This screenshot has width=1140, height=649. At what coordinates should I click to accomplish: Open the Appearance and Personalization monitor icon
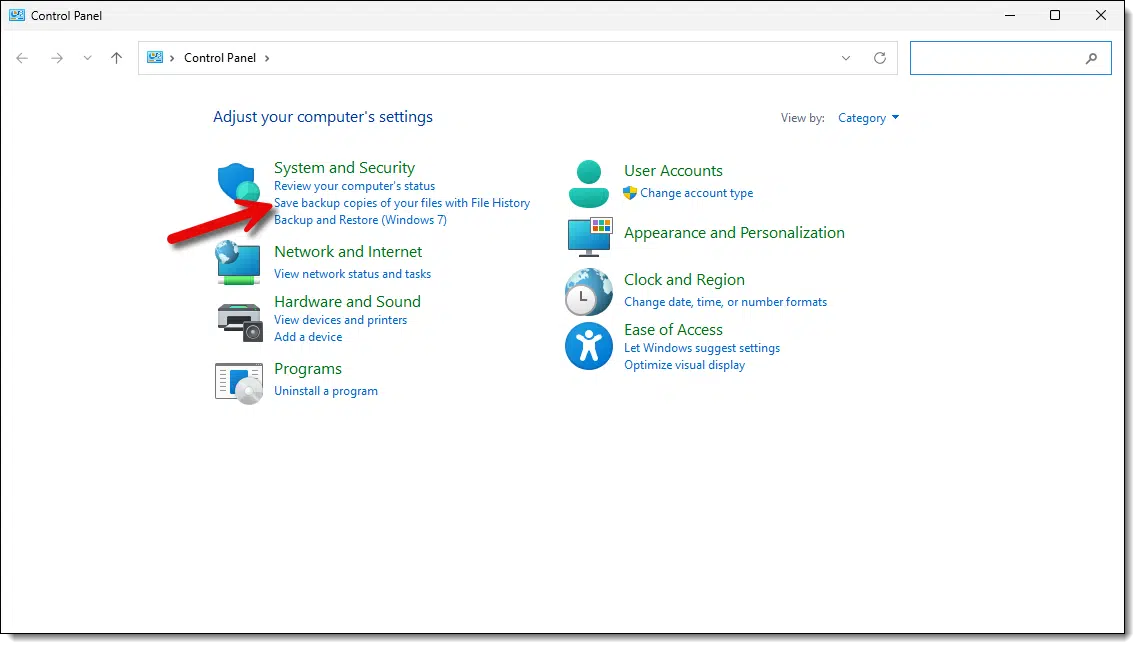click(590, 237)
